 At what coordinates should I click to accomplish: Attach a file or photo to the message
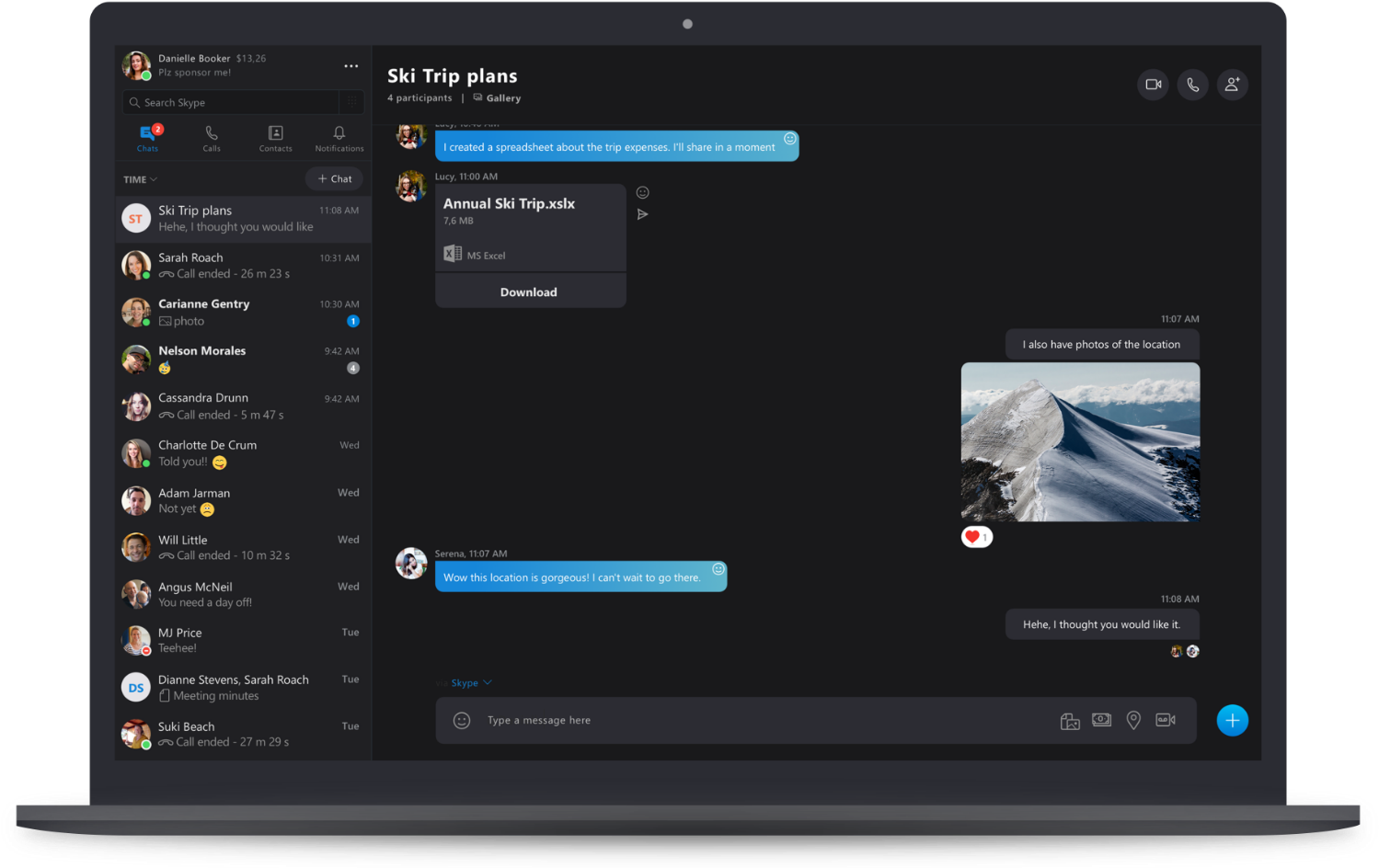tap(1070, 720)
